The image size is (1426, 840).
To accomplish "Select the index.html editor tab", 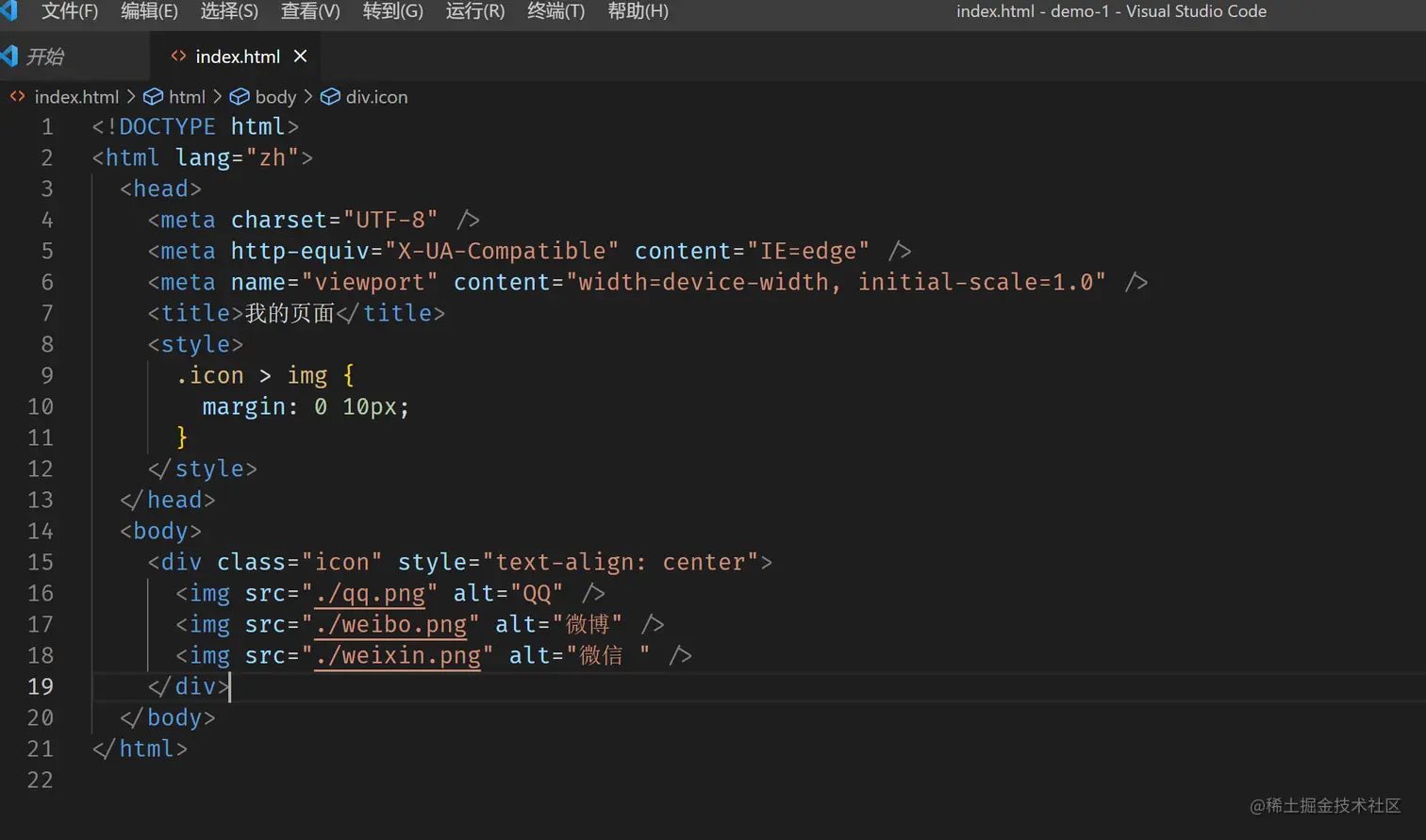I will click(238, 57).
